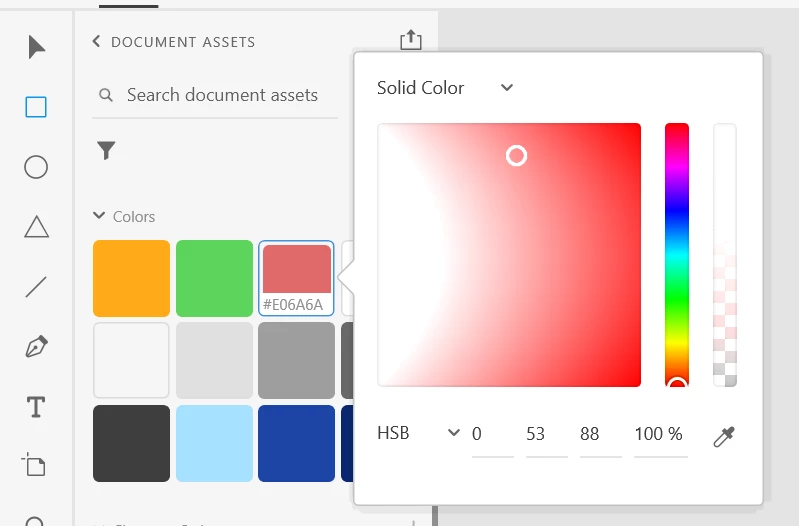
Task: Select the Ellipse tool
Action: (x=36, y=167)
